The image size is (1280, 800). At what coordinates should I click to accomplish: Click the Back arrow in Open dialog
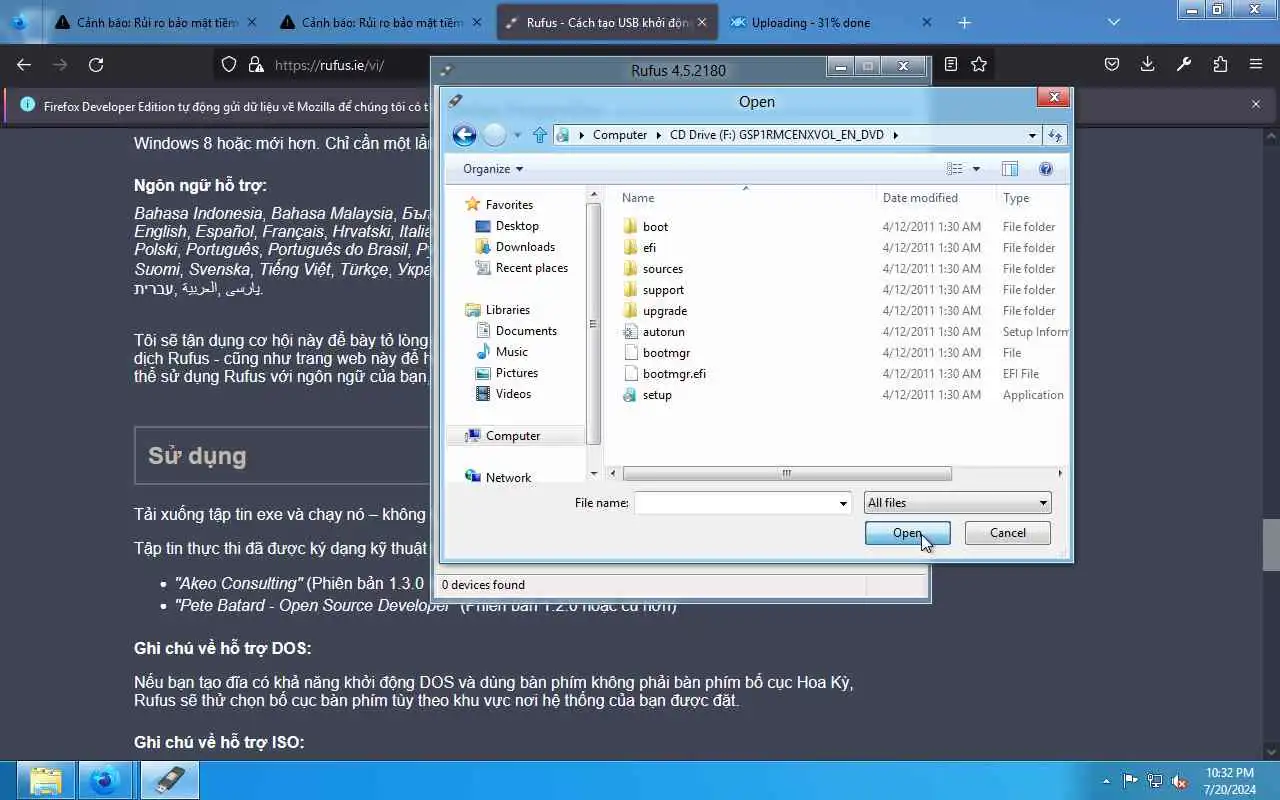tap(464, 135)
